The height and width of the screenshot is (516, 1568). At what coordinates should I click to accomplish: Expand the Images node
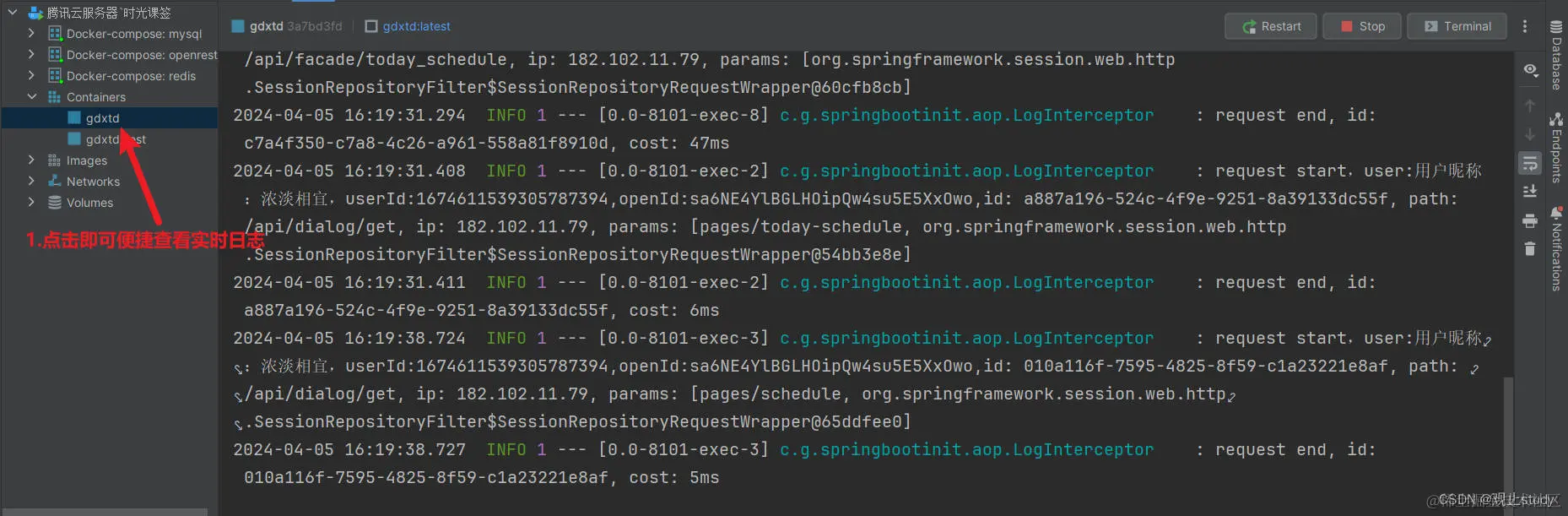pos(31,160)
